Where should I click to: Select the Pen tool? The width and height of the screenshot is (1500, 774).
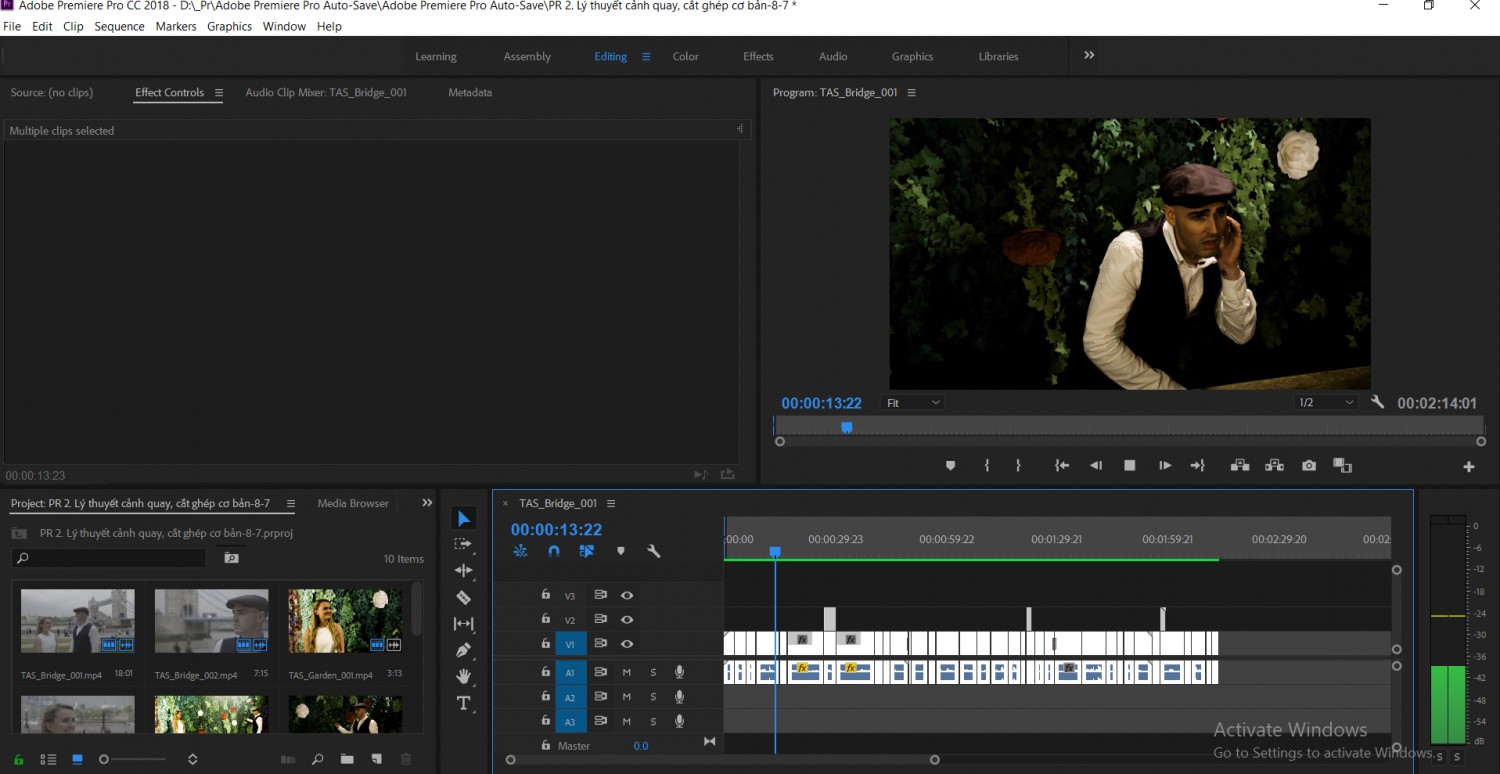pos(463,650)
